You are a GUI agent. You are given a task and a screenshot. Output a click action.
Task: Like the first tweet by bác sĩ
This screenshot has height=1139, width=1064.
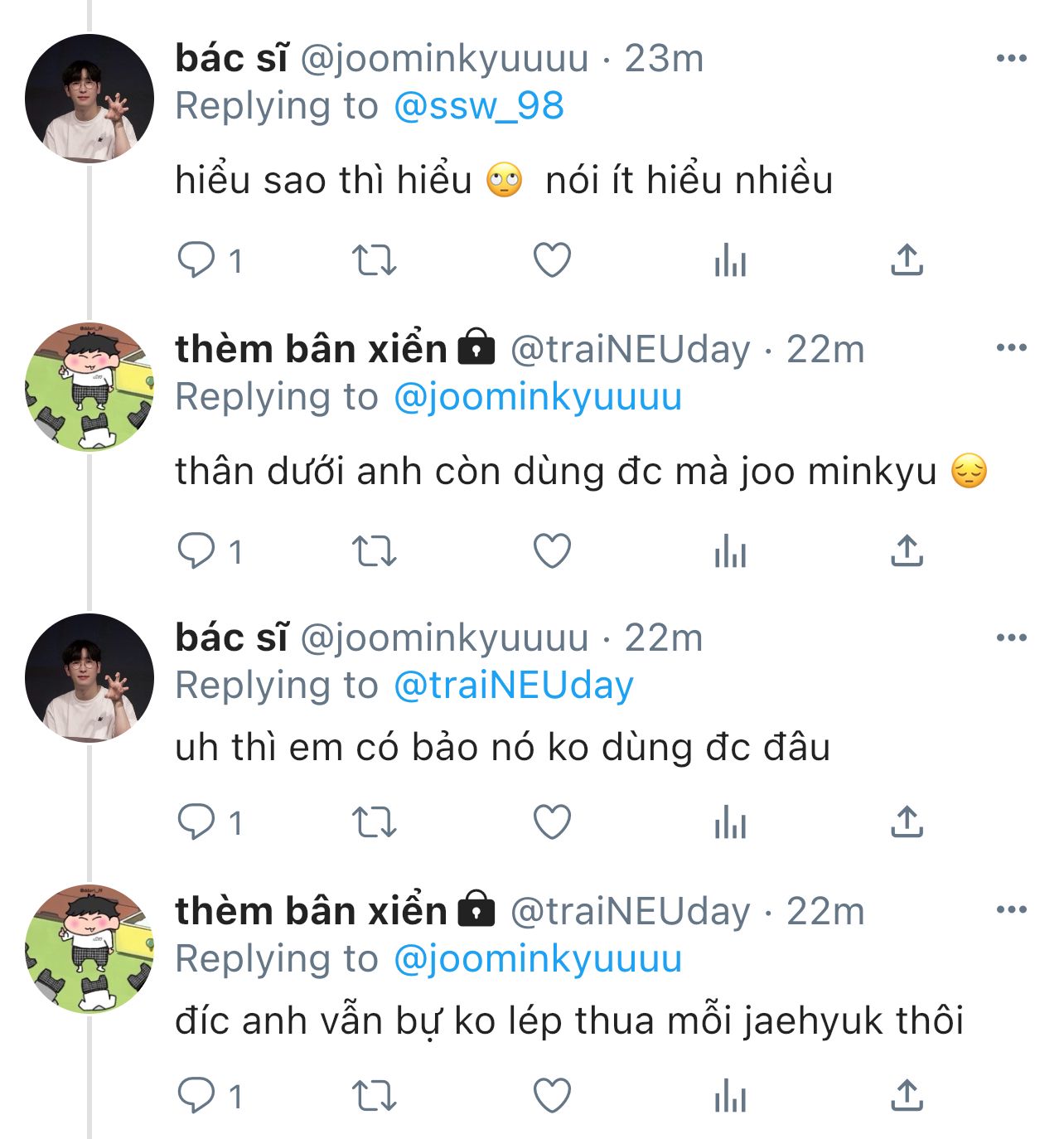[x=552, y=260]
